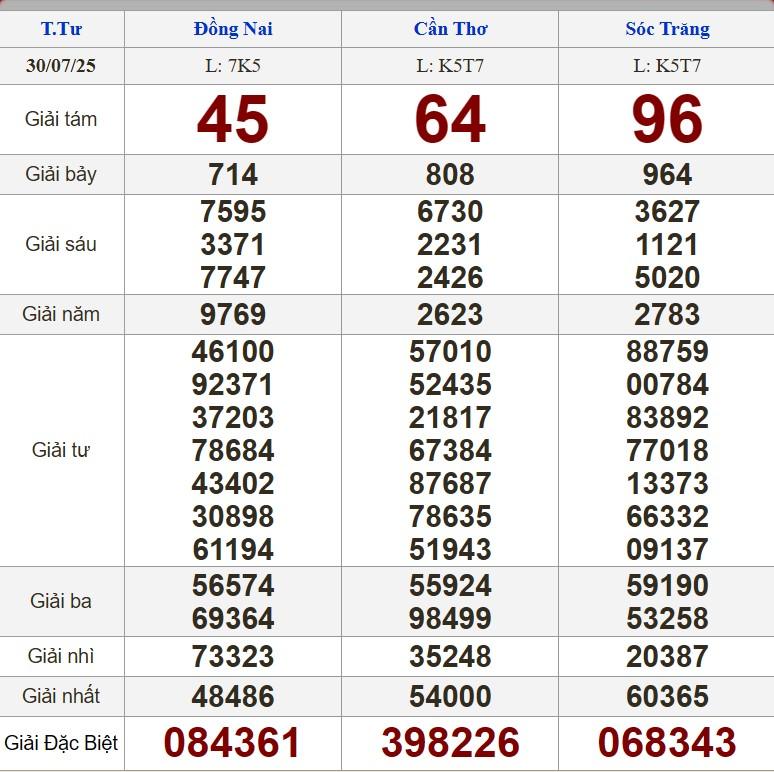The image size is (774, 772).
Task: Click Giải tám number 96 for Sóc Trăng
Action: click(x=667, y=120)
